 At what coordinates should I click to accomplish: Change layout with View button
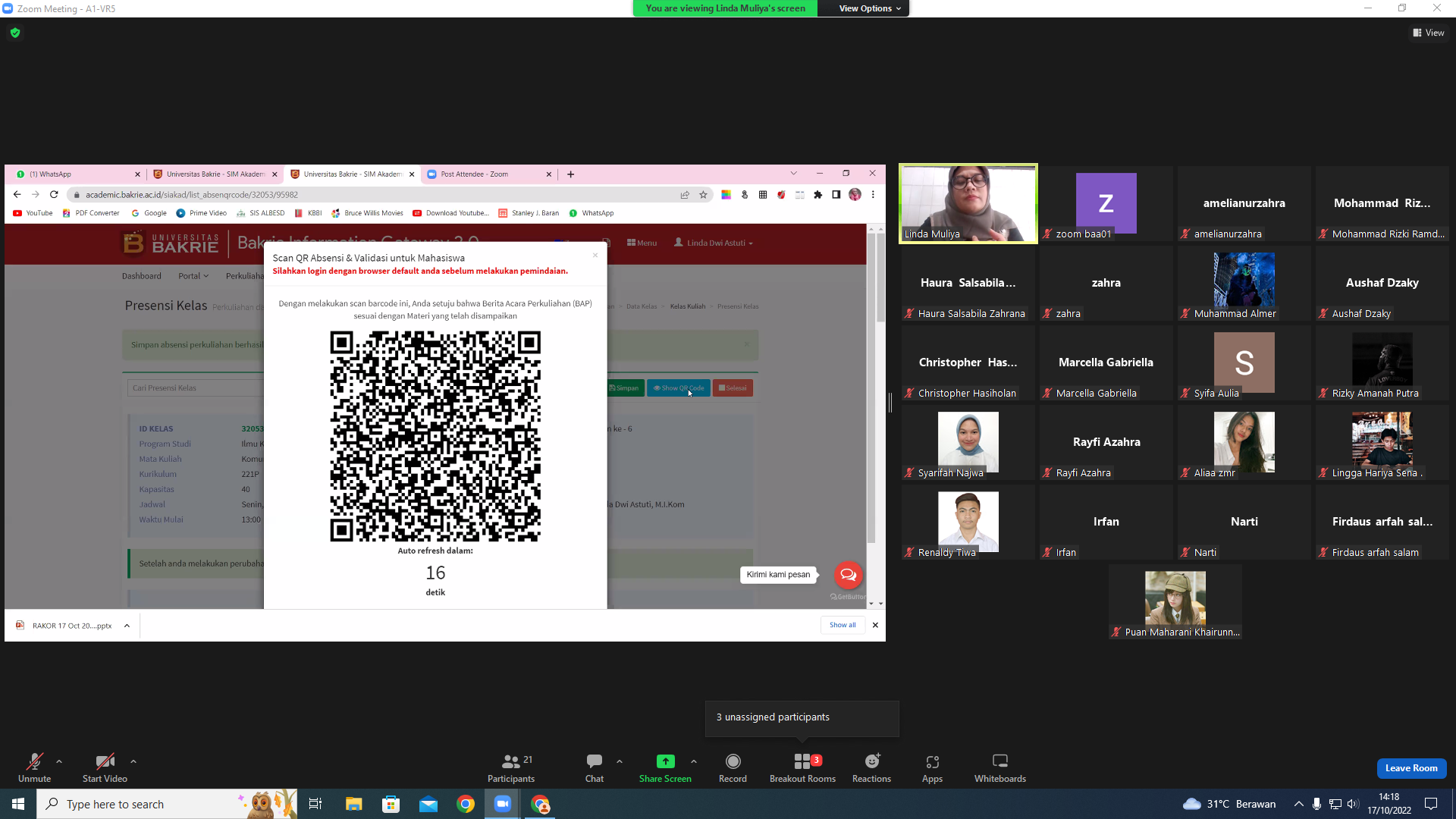click(x=1429, y=33)
